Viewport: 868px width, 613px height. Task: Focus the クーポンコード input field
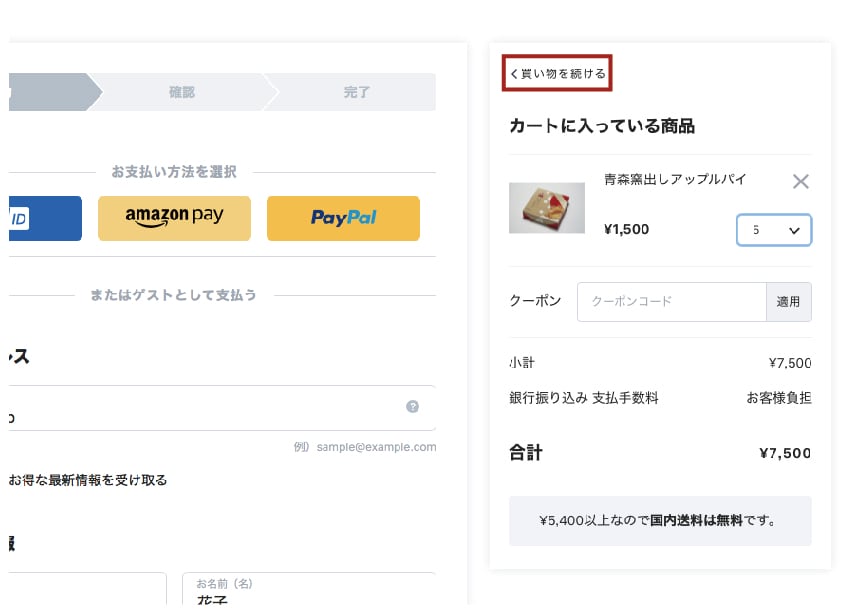(671, 302)
